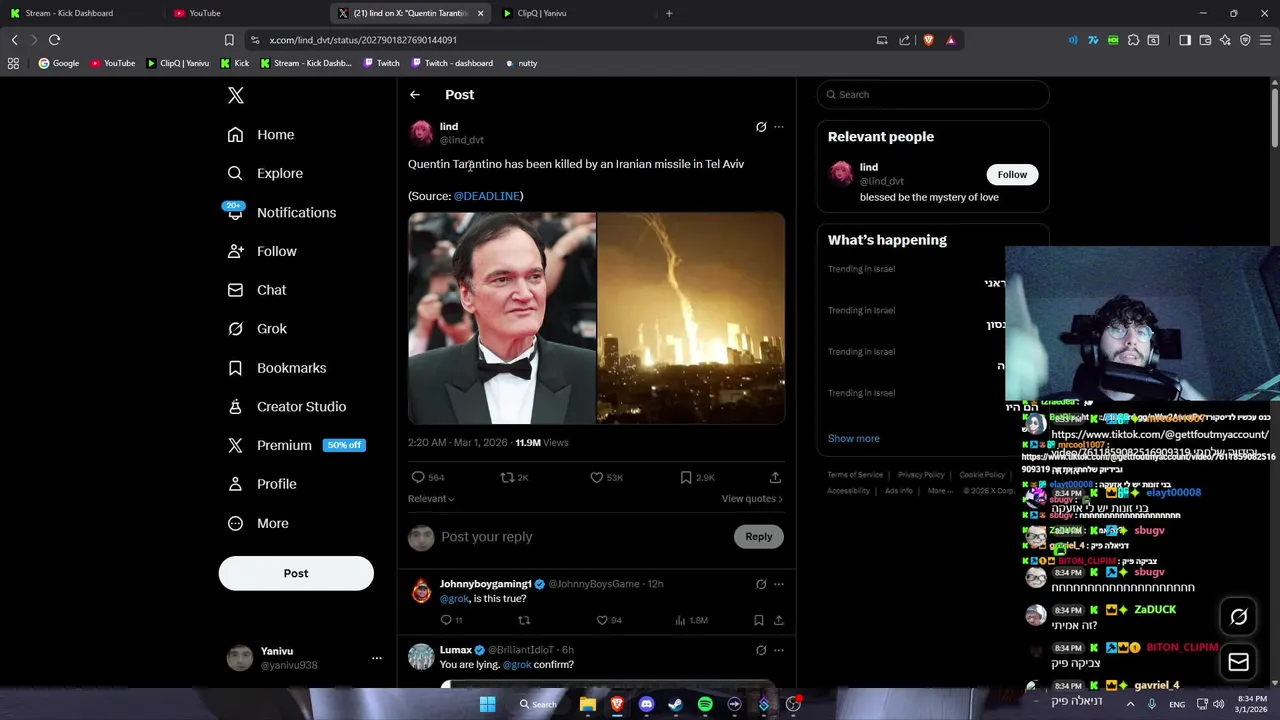The height and width of the screenshot is (720, 1280).
Task: Click the Brave Shields icon in address bar
Action: (929, 40)
